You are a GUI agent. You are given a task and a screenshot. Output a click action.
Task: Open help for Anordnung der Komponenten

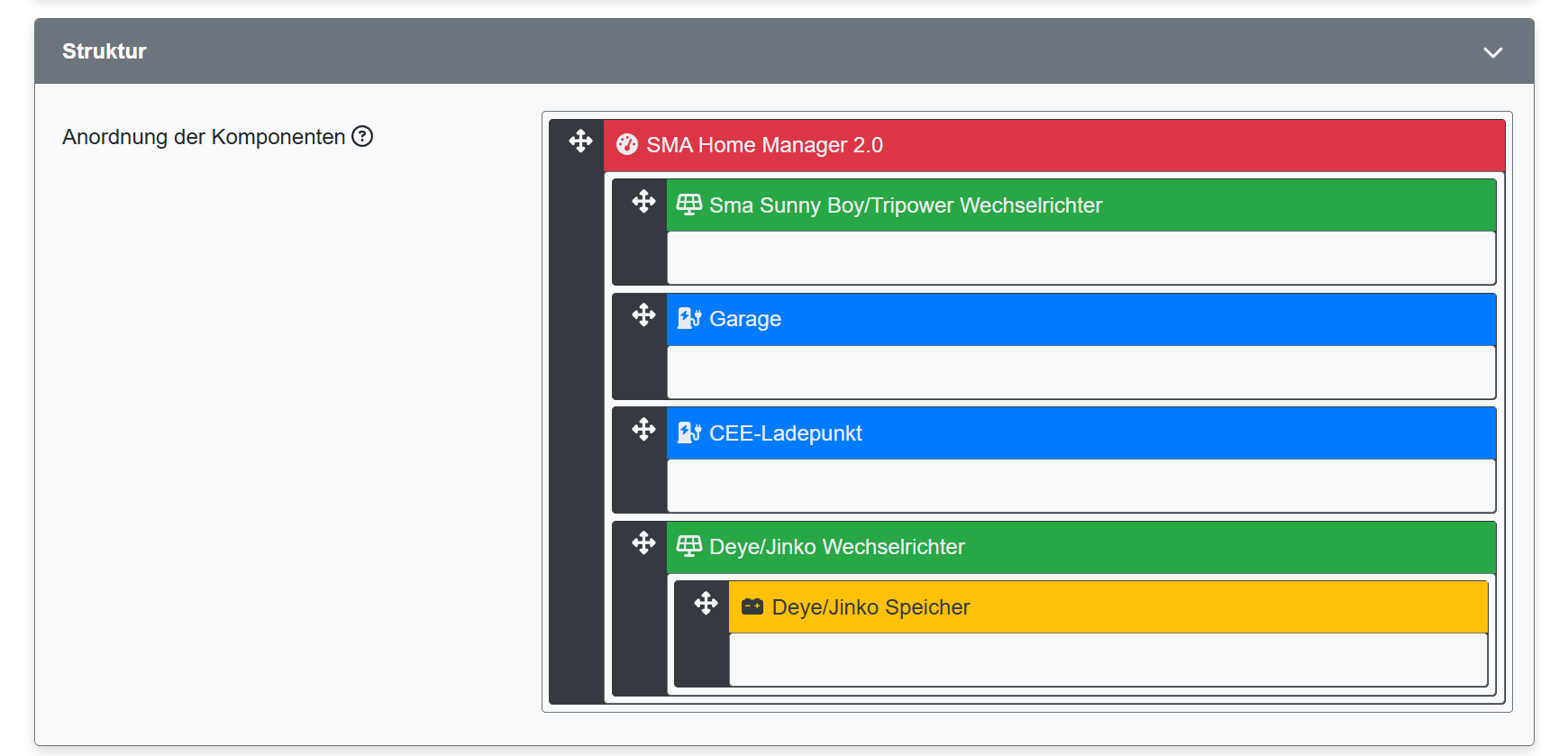362,136
